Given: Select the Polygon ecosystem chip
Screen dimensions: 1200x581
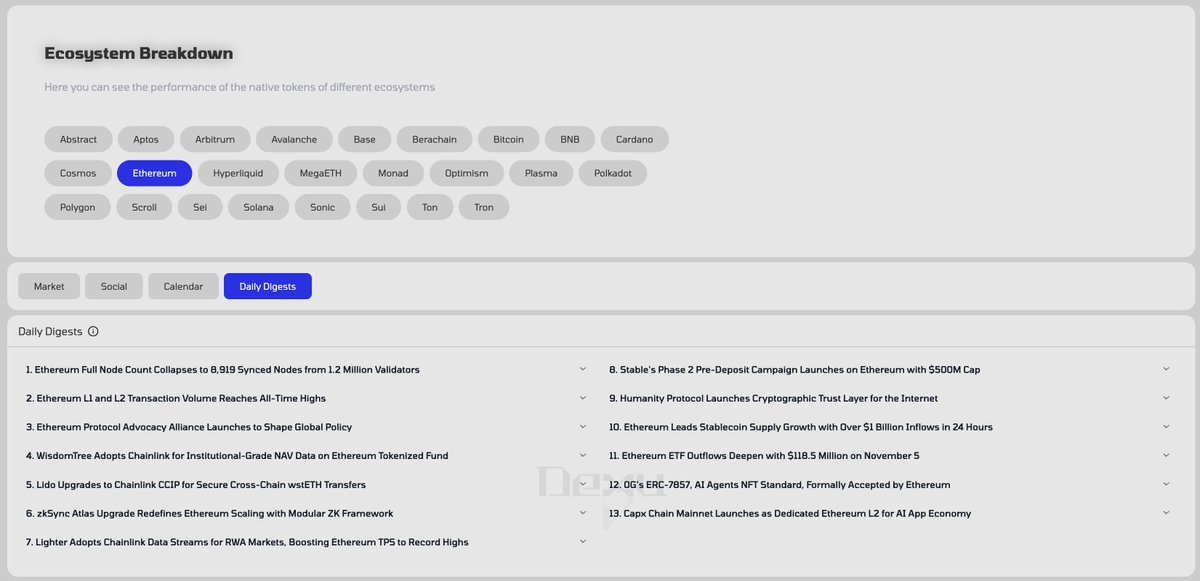Looking at the screenshot, I should [78, 207].
